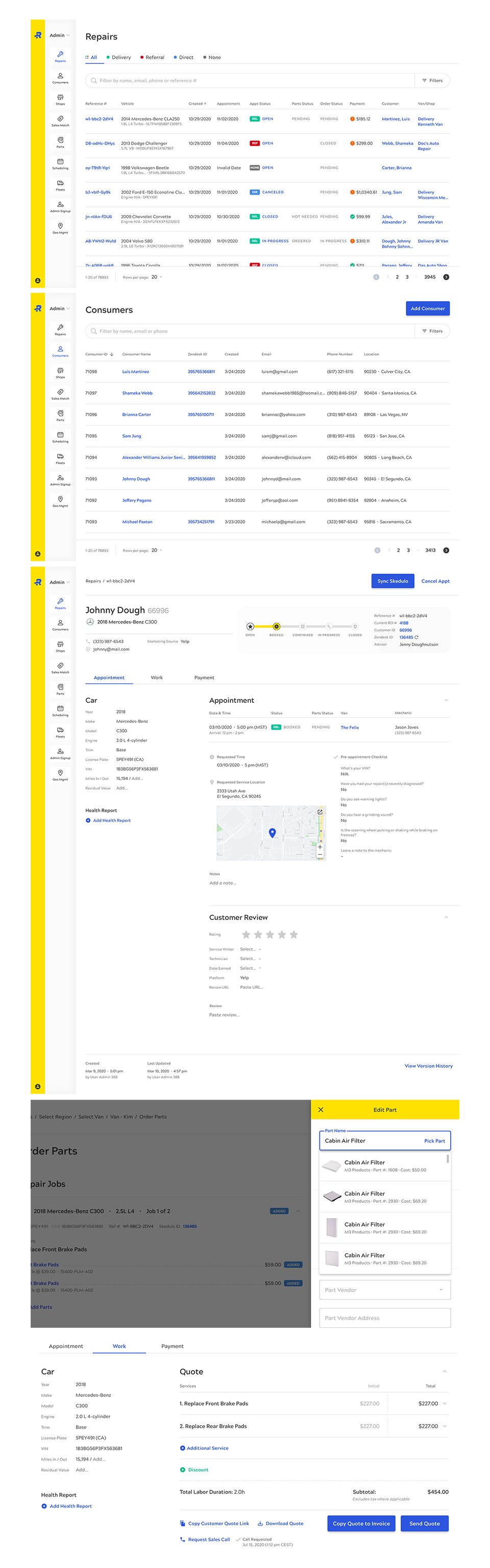Select the None repairs filter
This screenshot has height=1568, width=490.
[x=212, y=58]
